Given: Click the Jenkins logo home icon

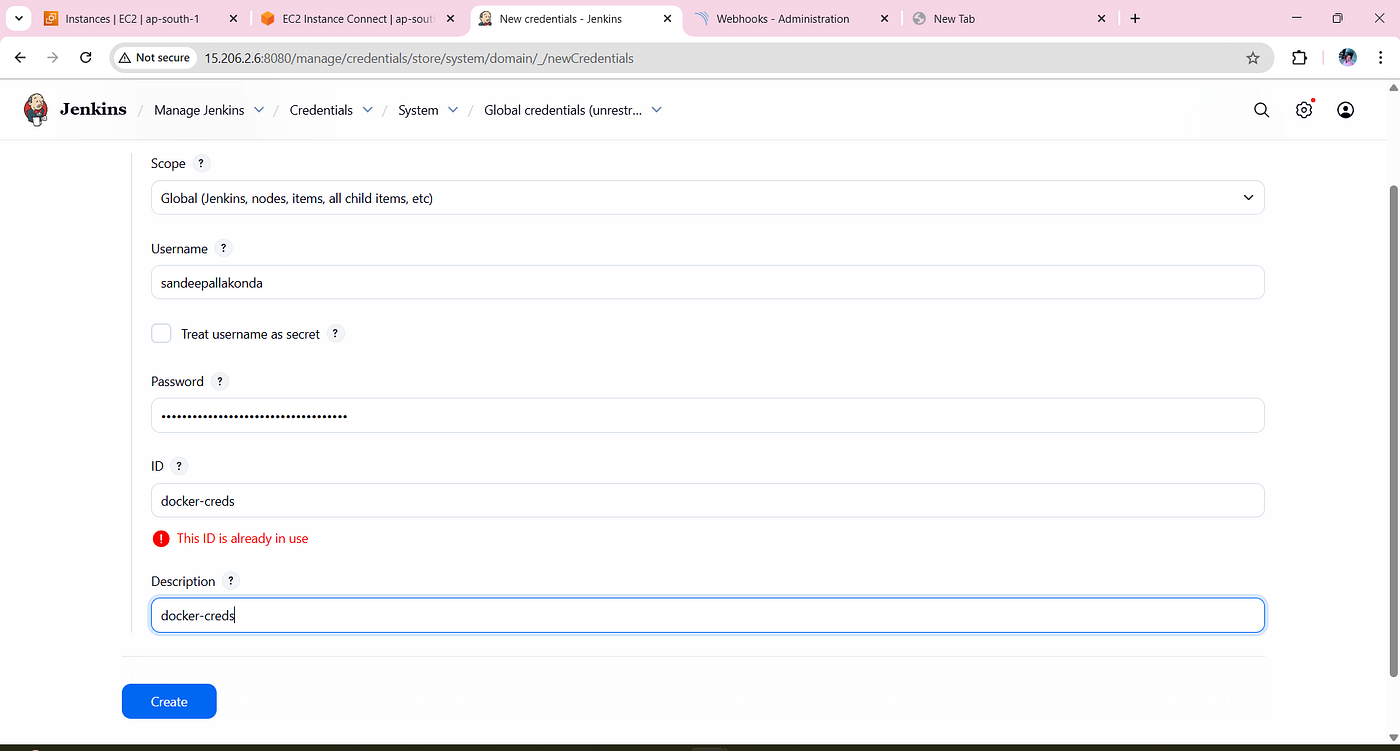Looking at the screenshot, I should (36, 110).
